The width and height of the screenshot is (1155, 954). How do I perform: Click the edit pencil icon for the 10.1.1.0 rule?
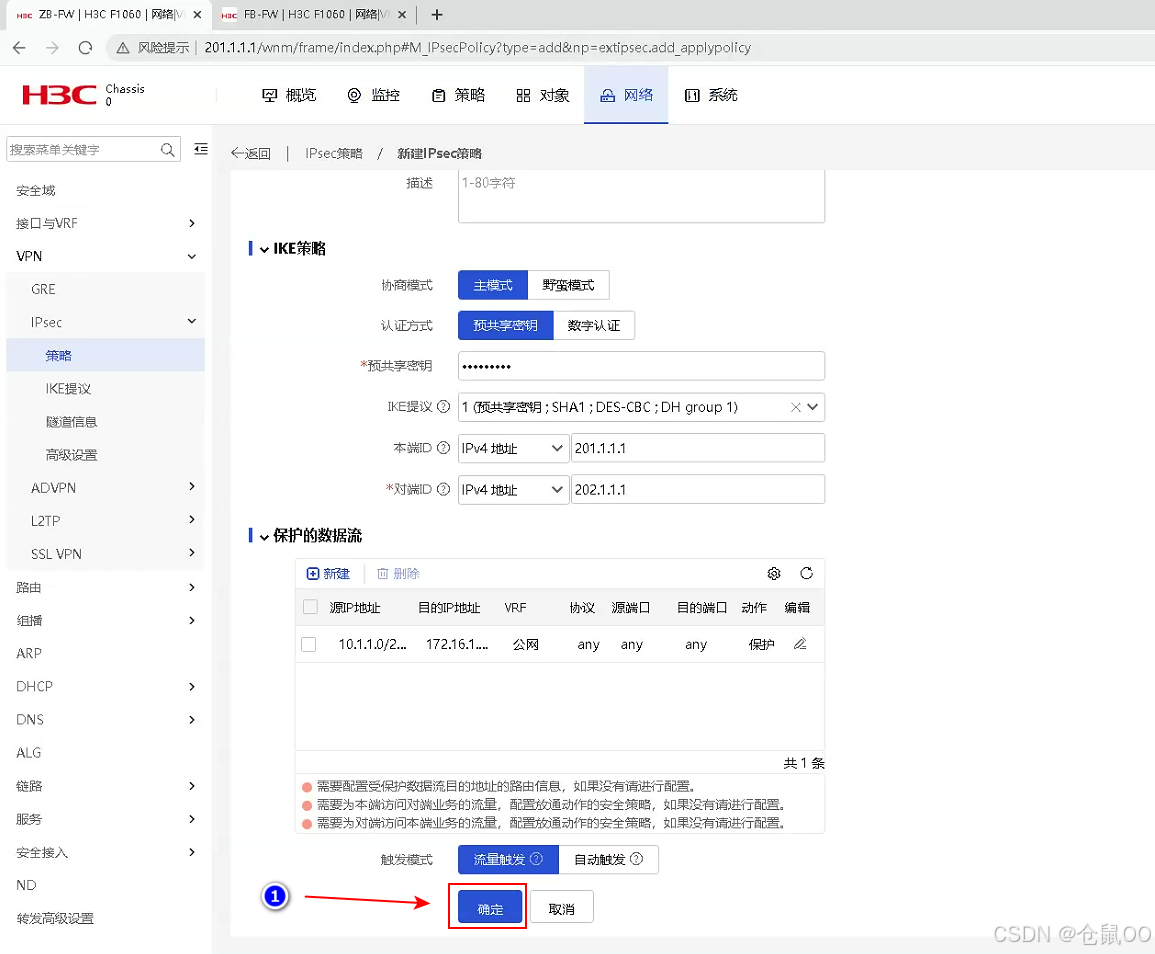[798, 644]
